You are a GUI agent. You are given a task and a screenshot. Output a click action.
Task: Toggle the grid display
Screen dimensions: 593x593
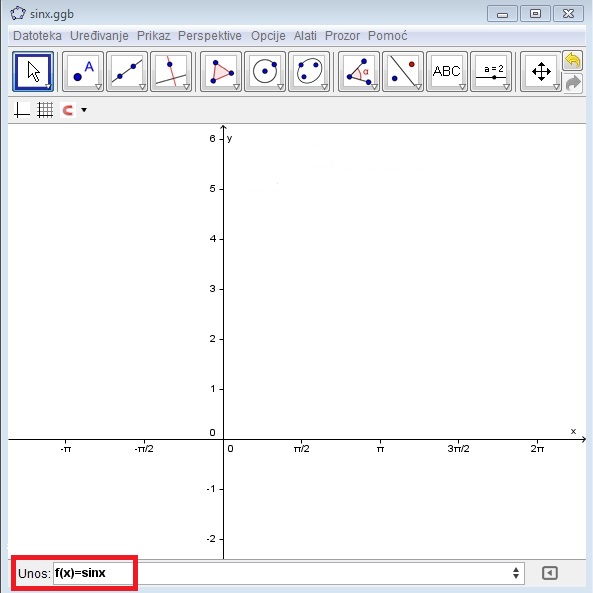(x=45, y=110)
